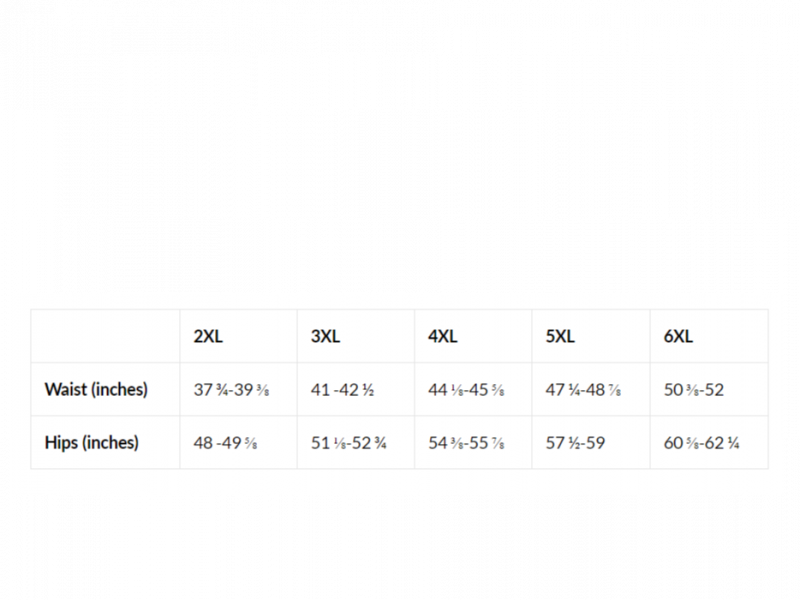This screenshot has height=600, width=800.
Task: Click the 6XL waist measurement cell
Action: 692,390
